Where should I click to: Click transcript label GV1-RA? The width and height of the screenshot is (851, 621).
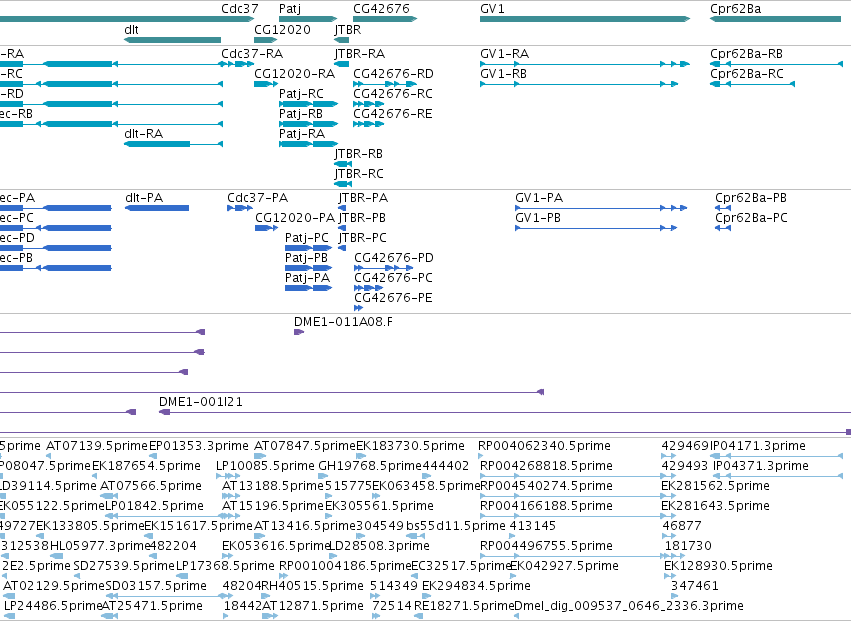point(504,54)
